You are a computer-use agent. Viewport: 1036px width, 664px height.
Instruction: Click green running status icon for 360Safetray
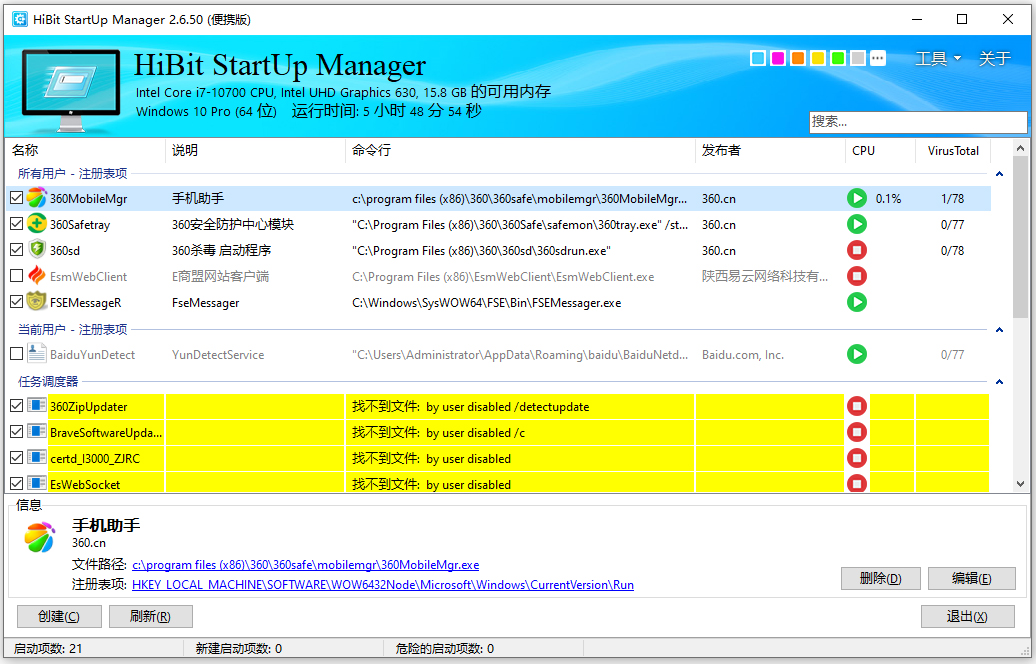(x=857, y=224)
